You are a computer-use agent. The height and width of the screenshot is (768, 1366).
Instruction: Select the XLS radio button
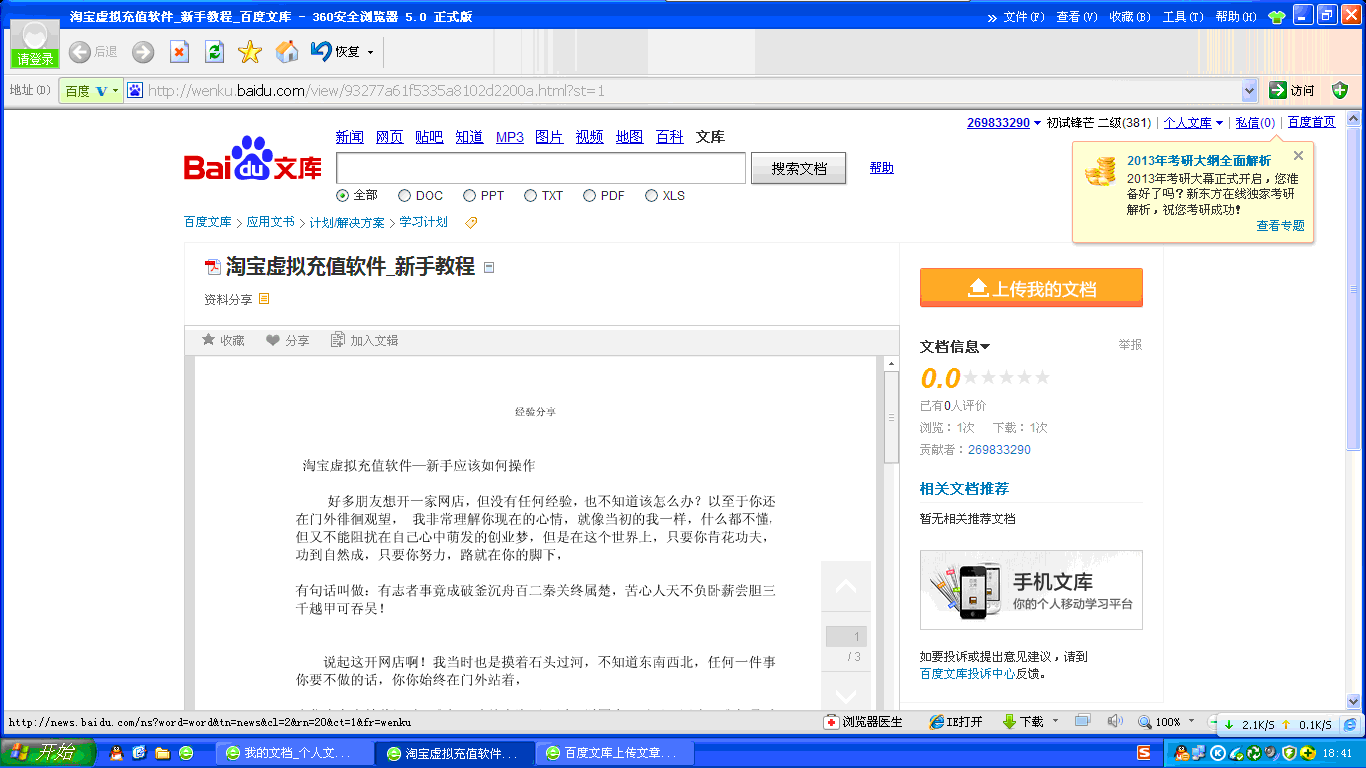coord(651,196)
